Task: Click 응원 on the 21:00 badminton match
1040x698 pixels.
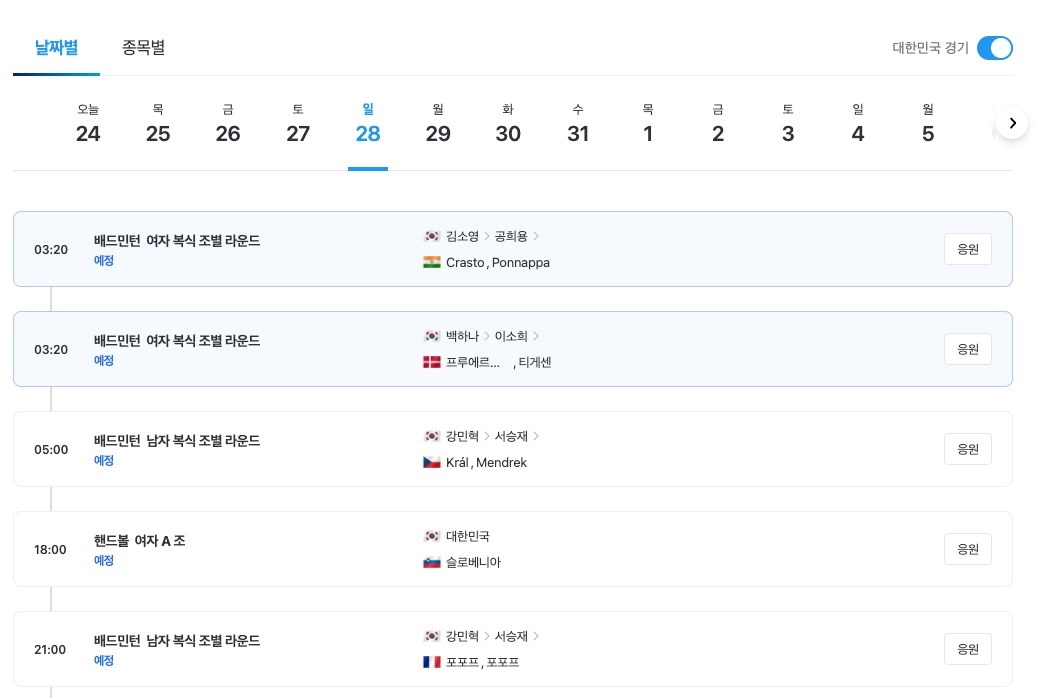Action: click(x=967, y=649)
